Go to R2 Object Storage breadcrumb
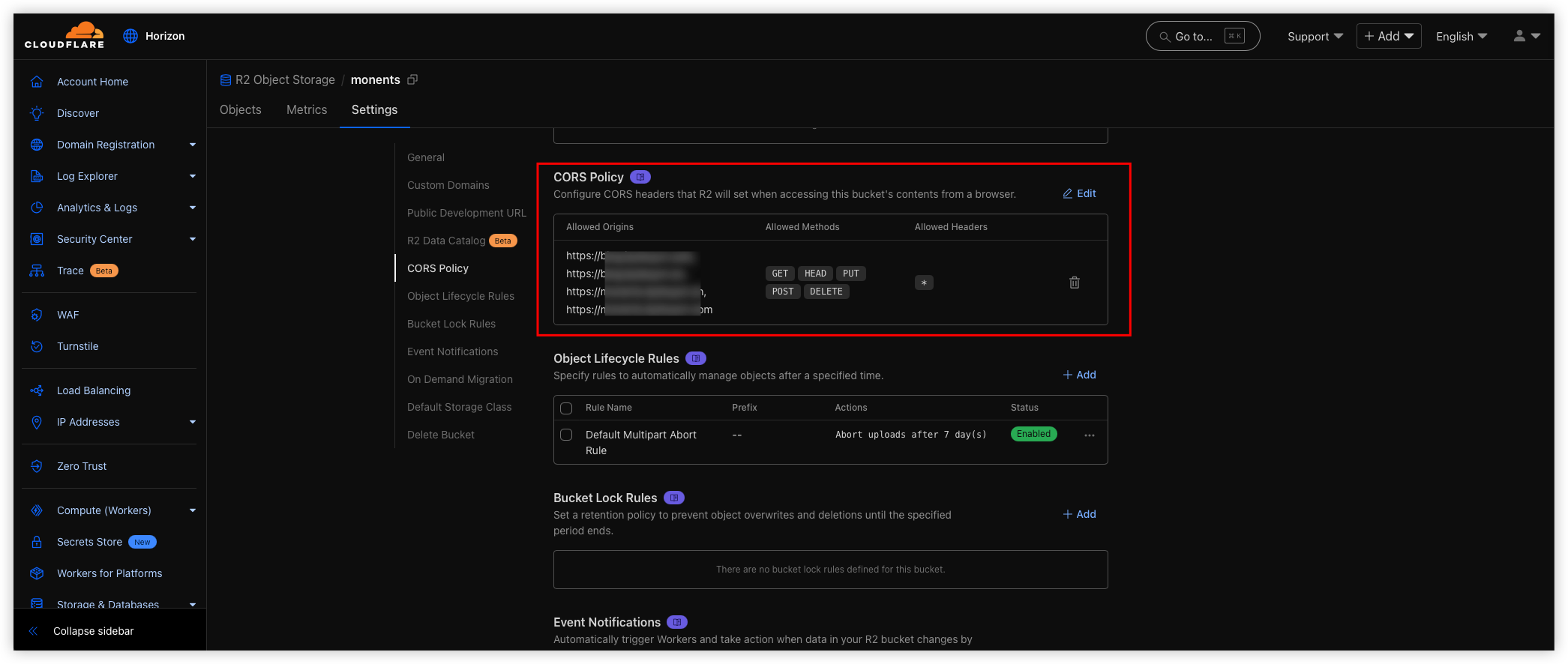1568x664 pixels. 277,79
